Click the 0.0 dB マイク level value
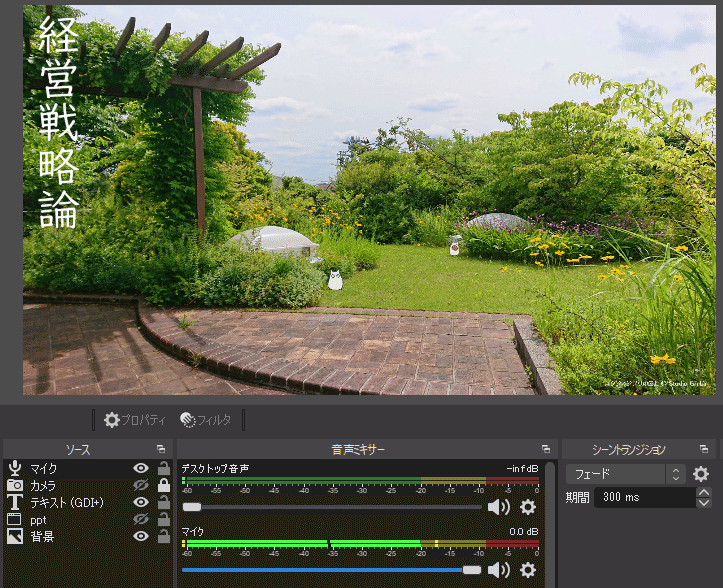This screenshot has height=588, width=723. click(524, 531)
